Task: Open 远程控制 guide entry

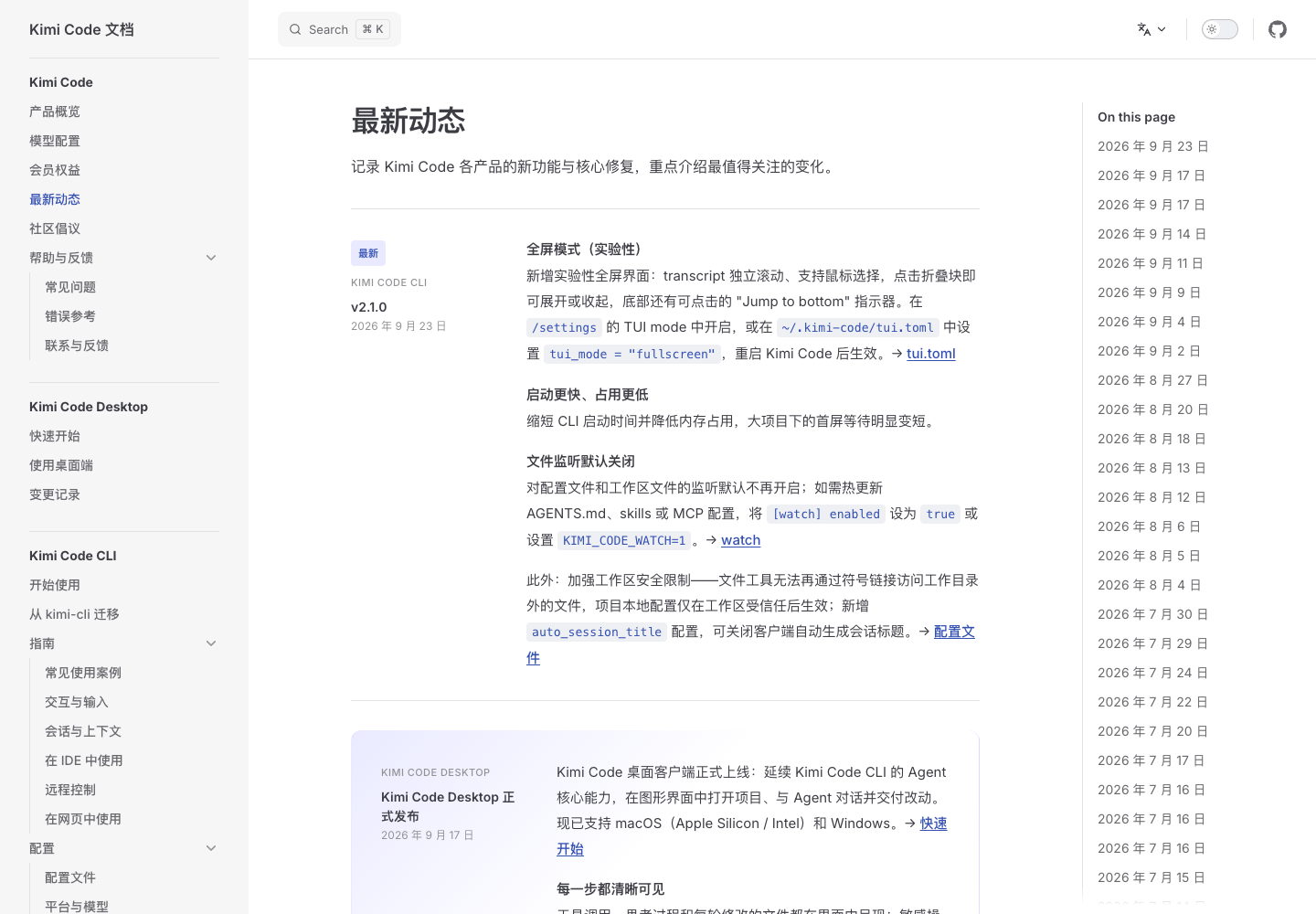Action: pyautogui.click(x=70, y=790)
